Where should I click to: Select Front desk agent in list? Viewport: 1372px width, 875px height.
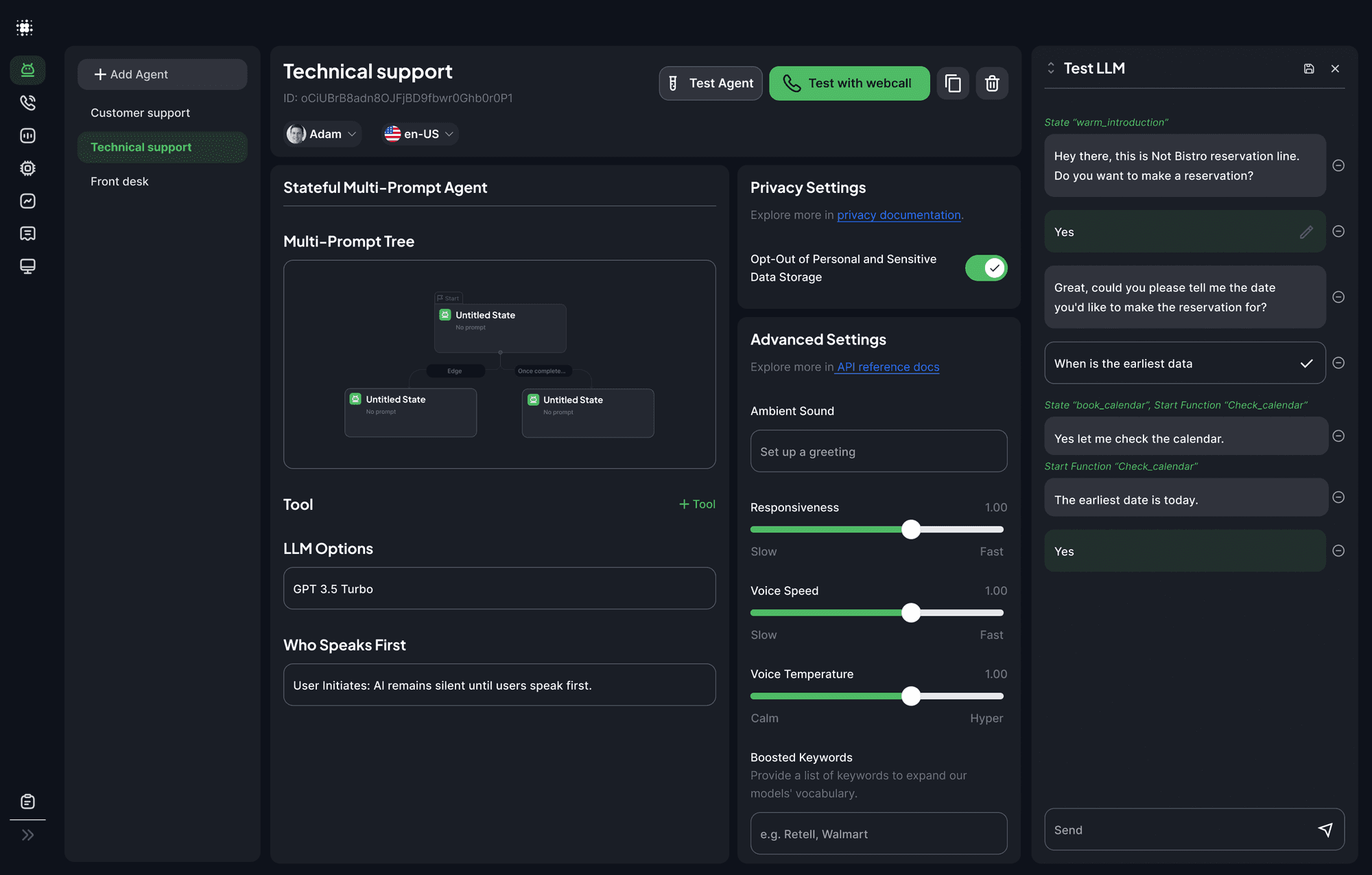click(119, 181)
